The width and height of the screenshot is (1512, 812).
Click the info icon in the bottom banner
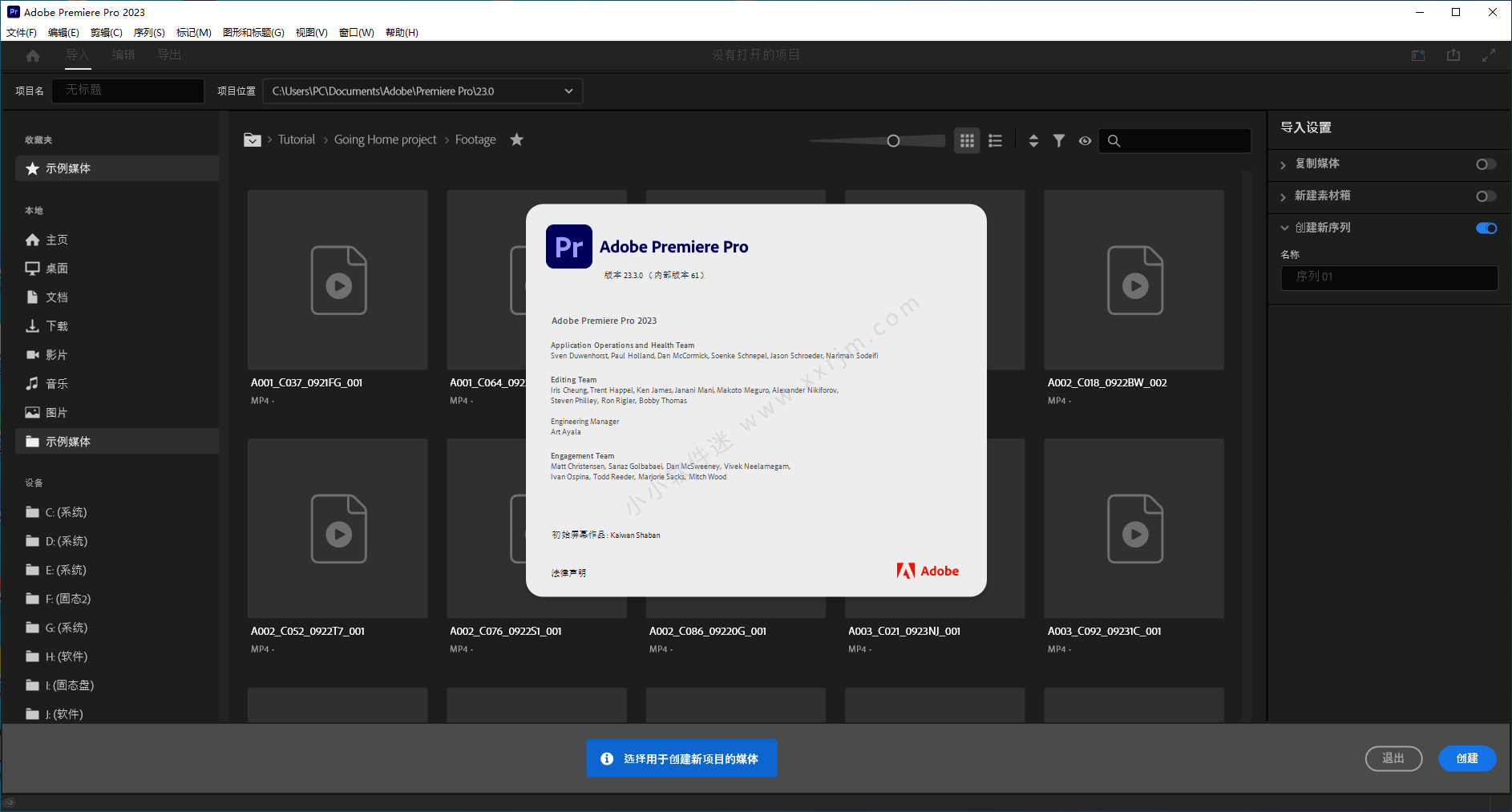click(607, 758)
